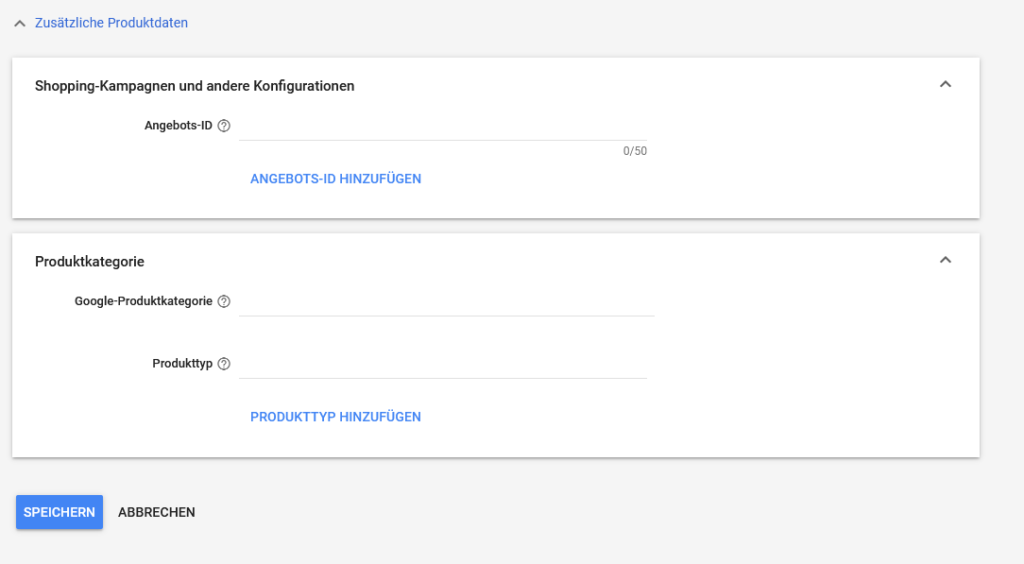Collapse the Shopping-Kampagnen card
Viewport: 1024px width, 564px height.
[x=945, y=85]
